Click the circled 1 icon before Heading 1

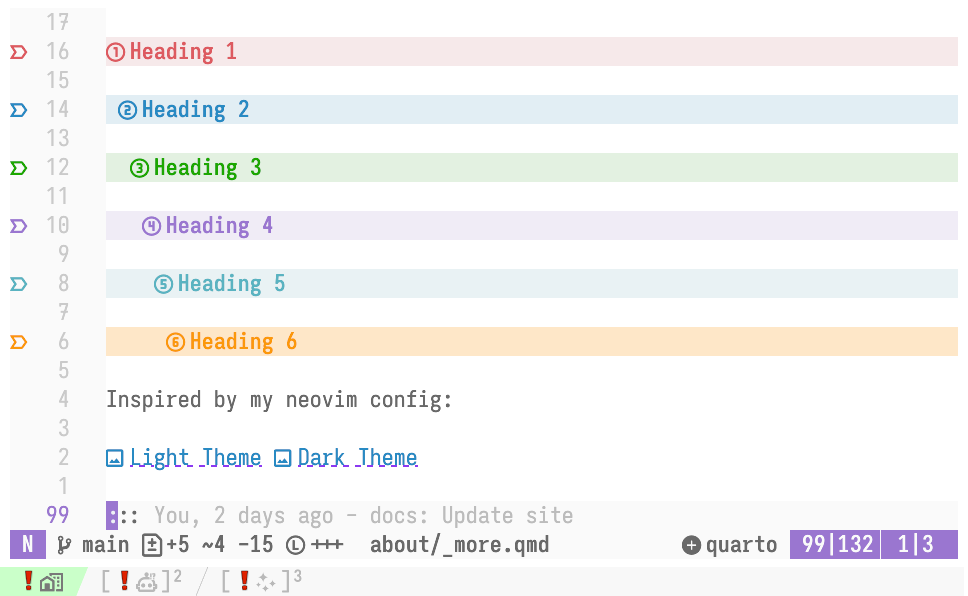point(116,51)
